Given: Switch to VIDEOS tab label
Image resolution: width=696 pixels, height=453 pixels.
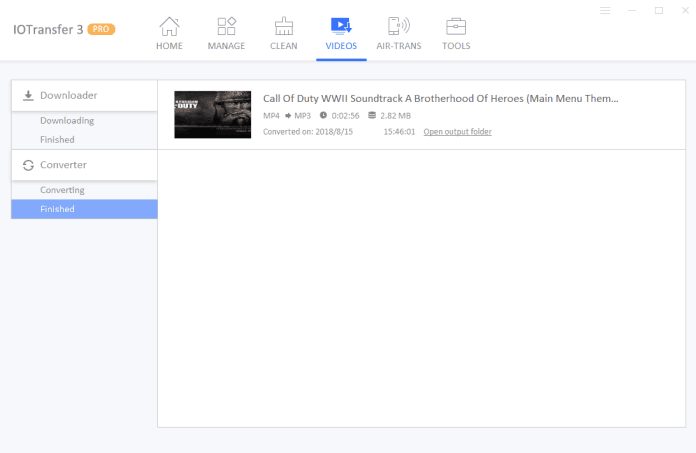Looking at the screenshot, I should click(341, 46).
